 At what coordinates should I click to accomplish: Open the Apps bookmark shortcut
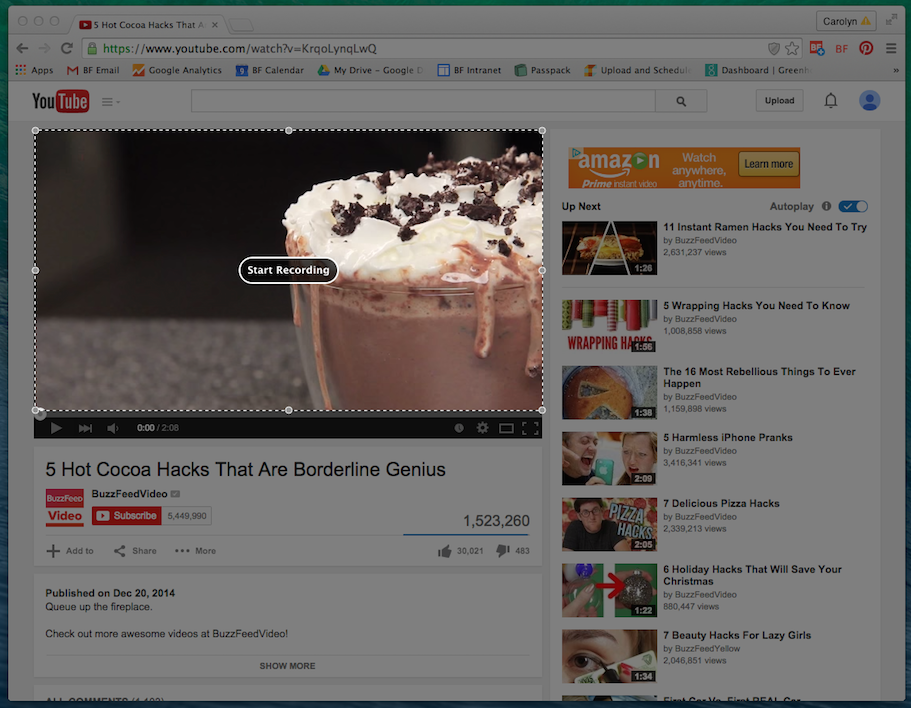click(34, 70)
